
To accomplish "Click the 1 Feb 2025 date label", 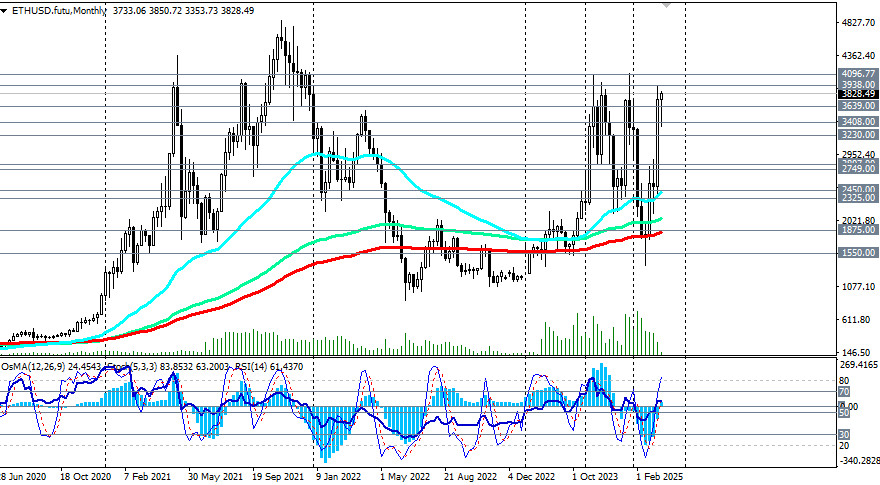I will tap(659, 477).
